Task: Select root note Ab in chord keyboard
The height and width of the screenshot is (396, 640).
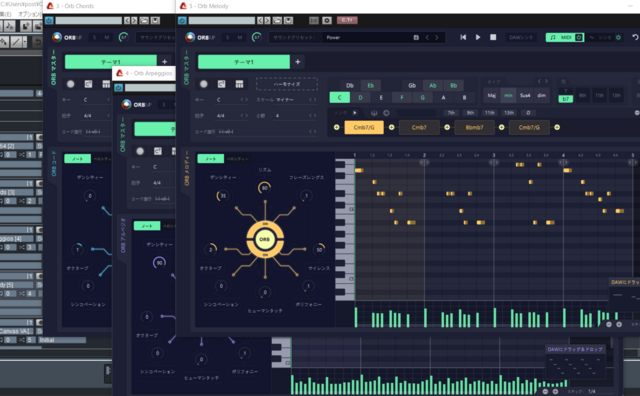Action: (x=433, y=85)
